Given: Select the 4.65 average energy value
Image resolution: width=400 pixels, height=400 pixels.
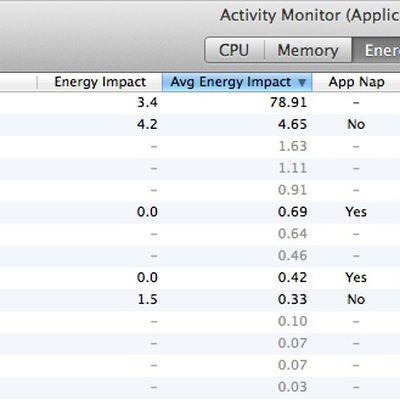Looking at the screenshot, I should tap(292, 124).
